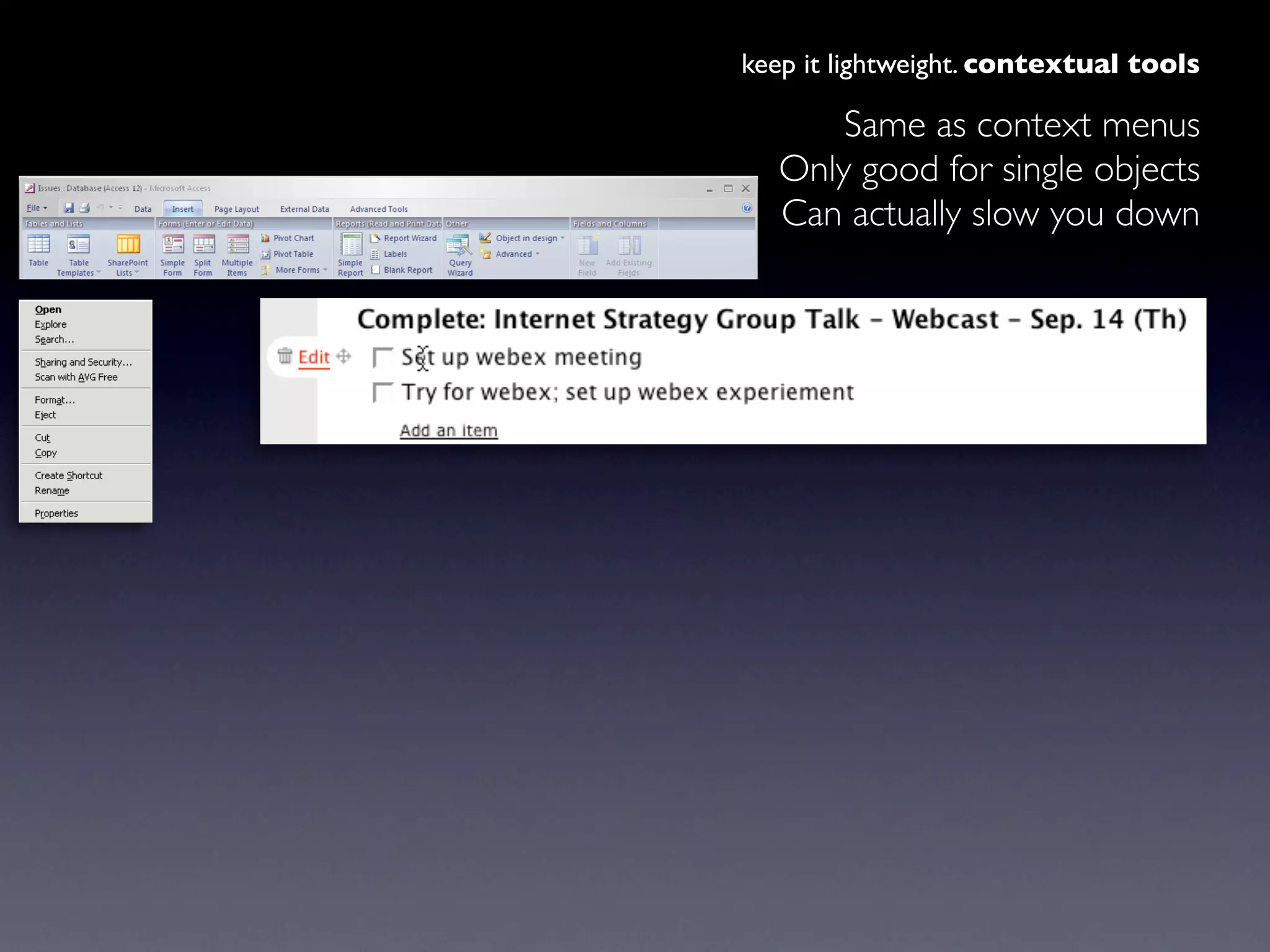Click the Help icon in the ribbon
The width and height of the screenshot is (1270, 952).
[747, 208]
